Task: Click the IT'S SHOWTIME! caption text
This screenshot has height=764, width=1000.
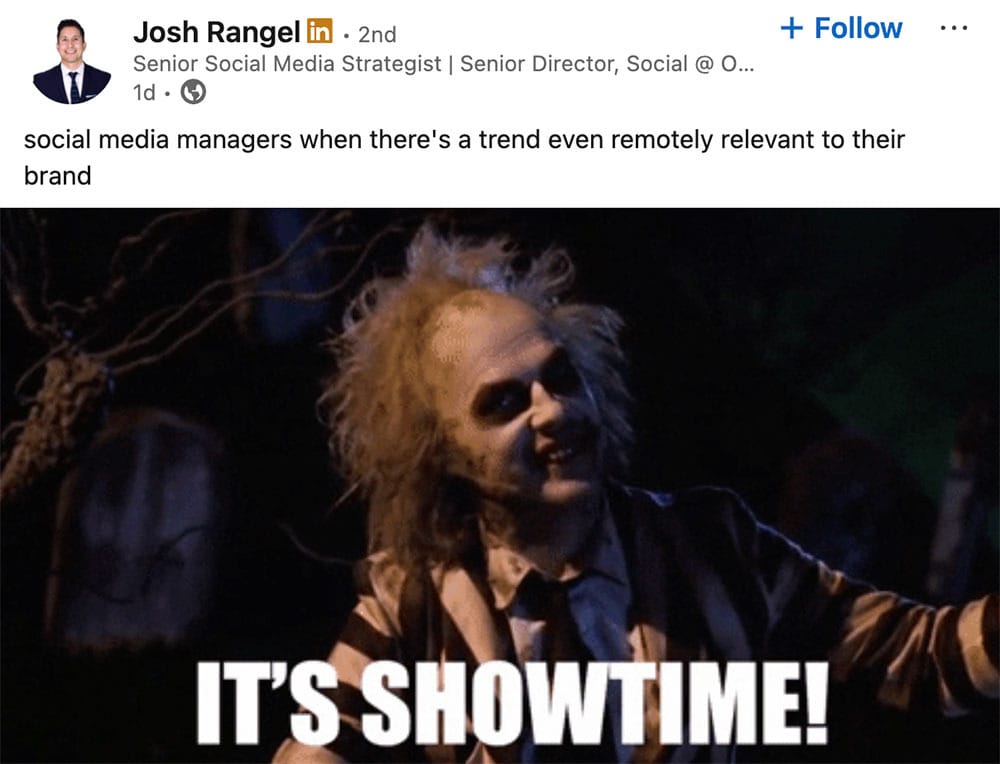Action: pos(512,703)
